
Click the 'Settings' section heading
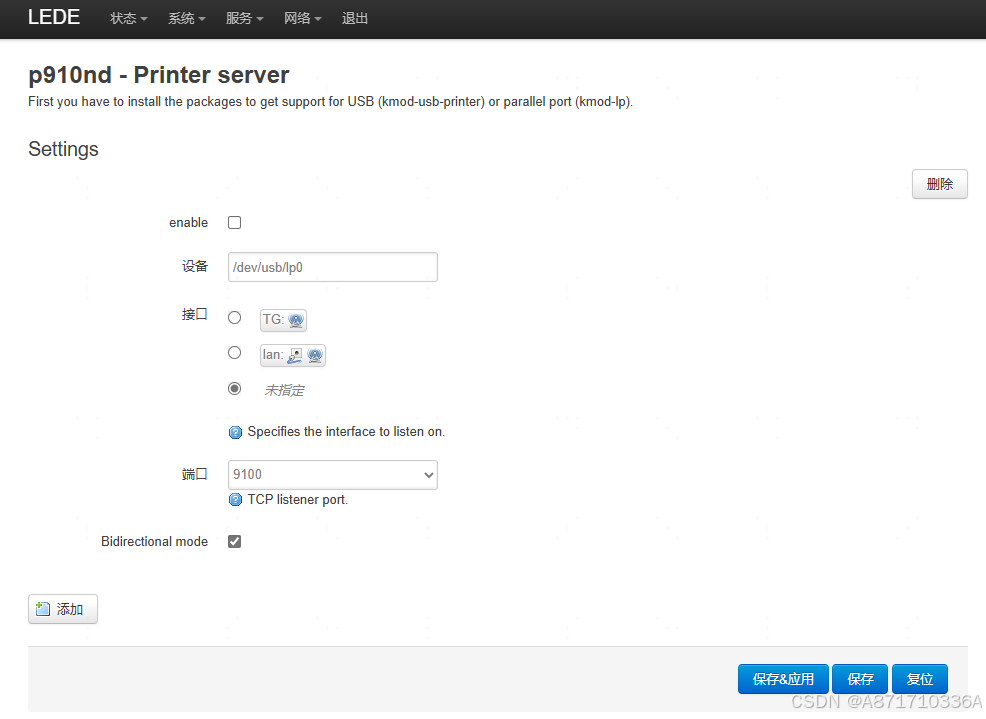click(x=64, y=149)
